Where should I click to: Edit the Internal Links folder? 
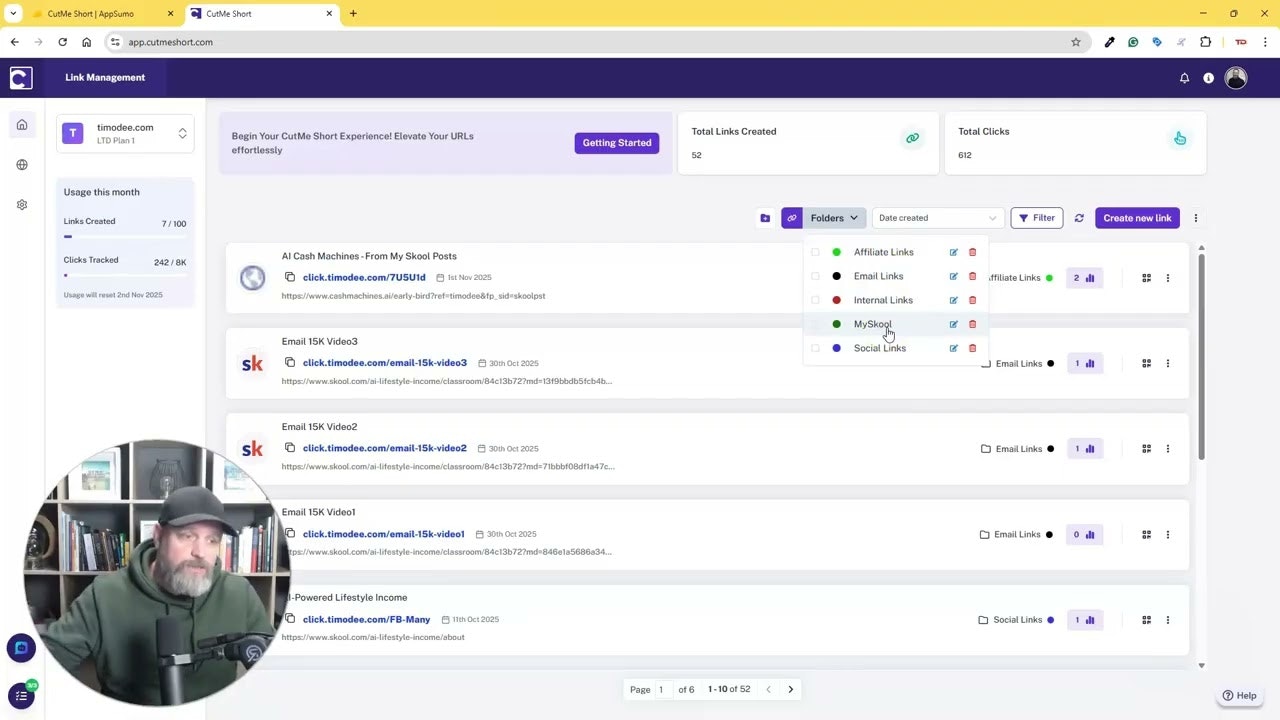pos(953,300)
